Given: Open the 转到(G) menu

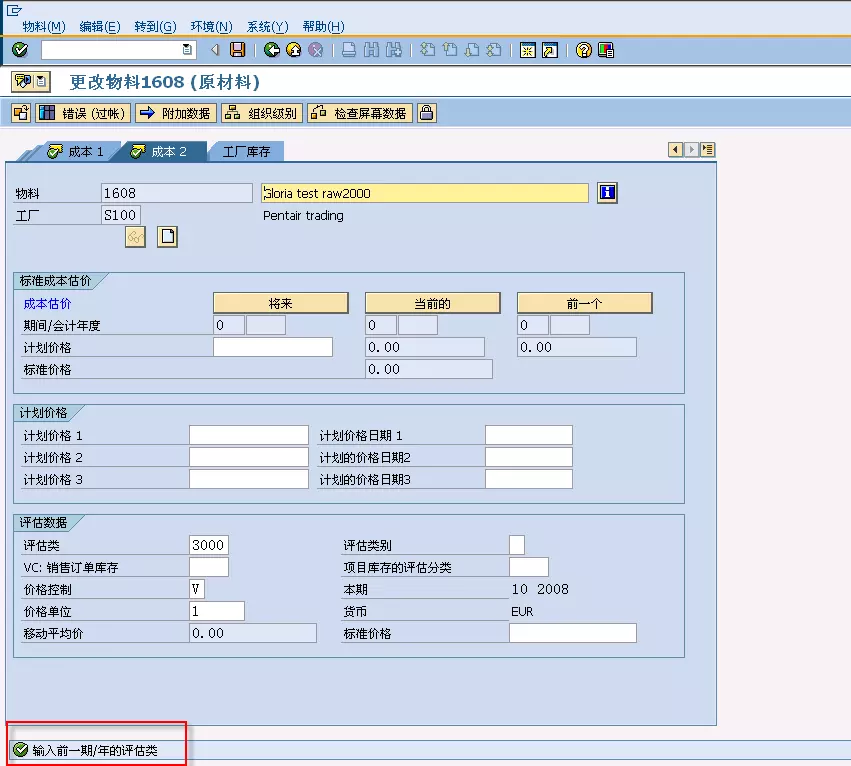Looking at the screenshot, I should tap(155, 27).
